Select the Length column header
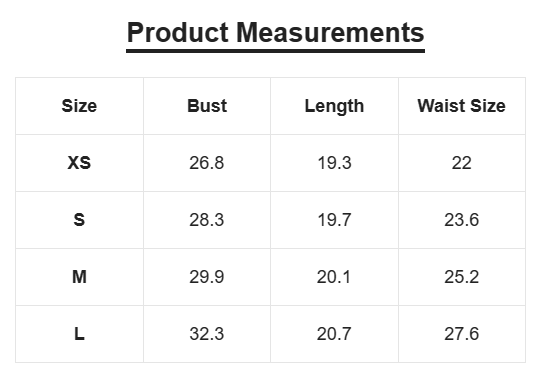 334,106
